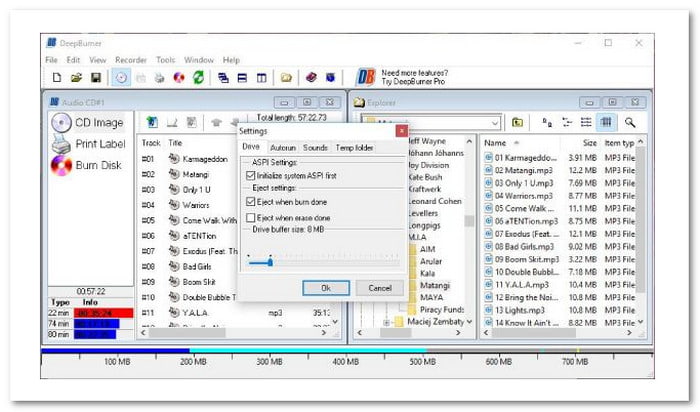Click the red book help icon in the toolbar
700x412 pixels.
(311, 78)
